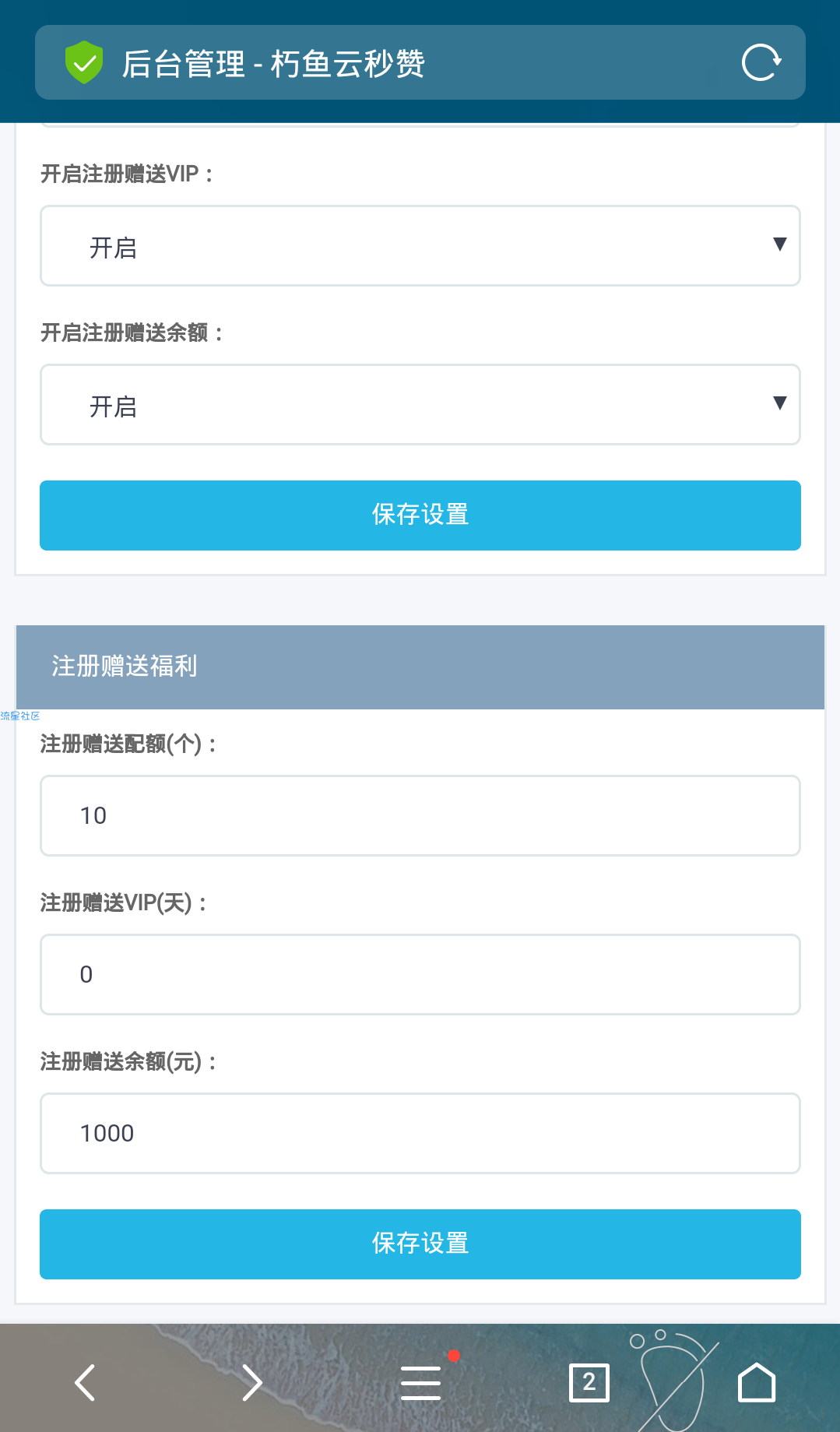This screenshot has height=1432, width=840.
Task: Click the 注册赠送福利 panel header
Action: click(x=420, y=667)
